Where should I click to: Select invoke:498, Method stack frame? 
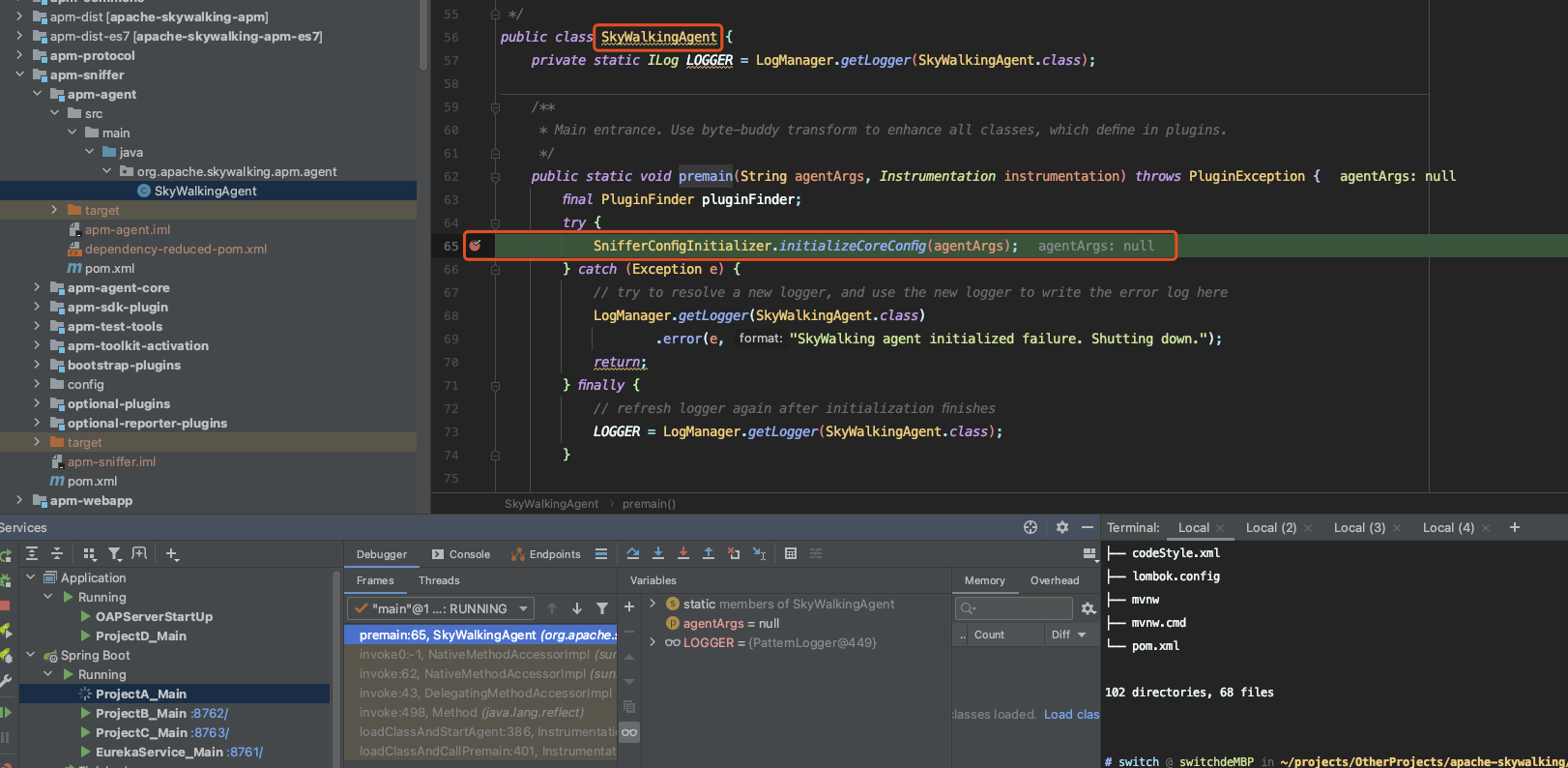(x=472, y=712)
